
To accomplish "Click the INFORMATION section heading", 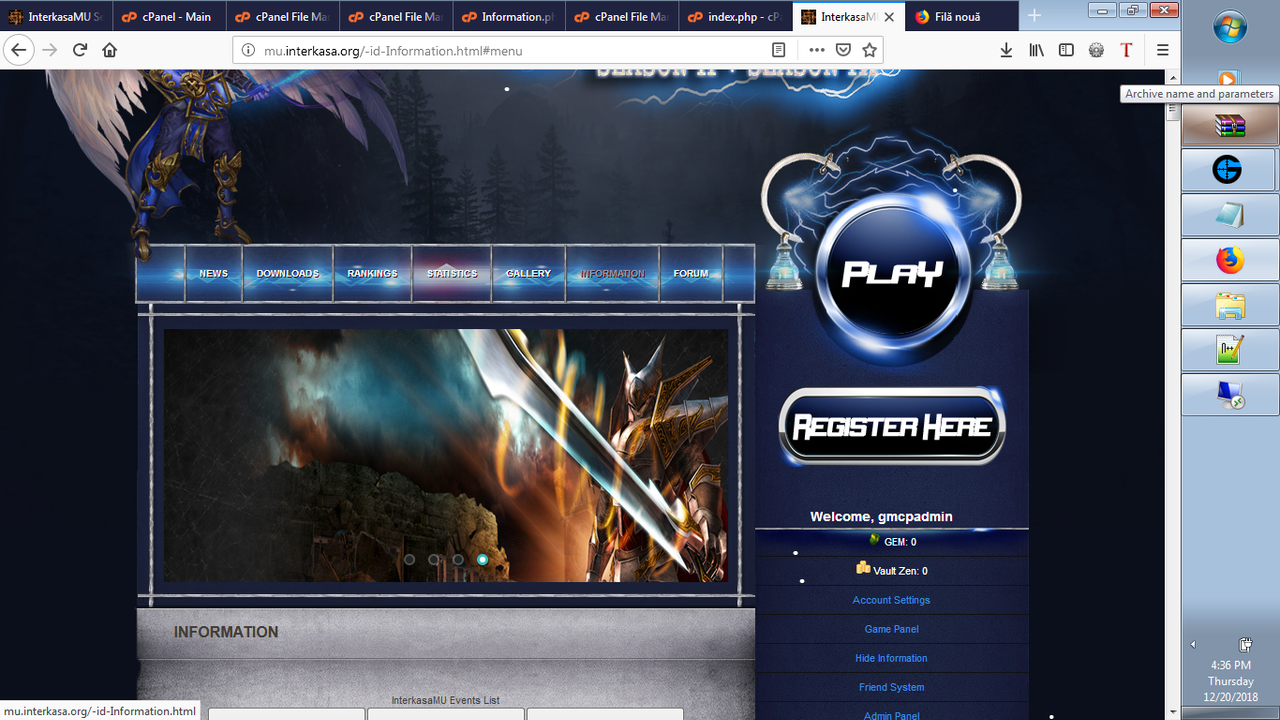I will point(226,632).
